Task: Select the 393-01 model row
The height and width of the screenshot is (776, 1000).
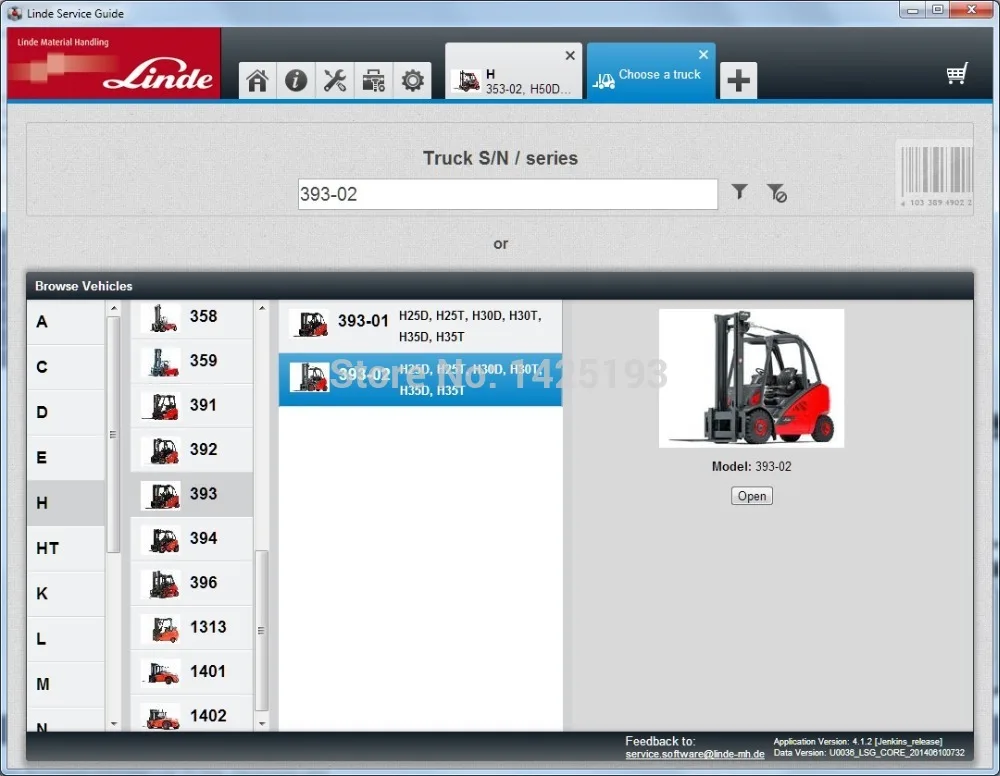Action: (420, 326)
